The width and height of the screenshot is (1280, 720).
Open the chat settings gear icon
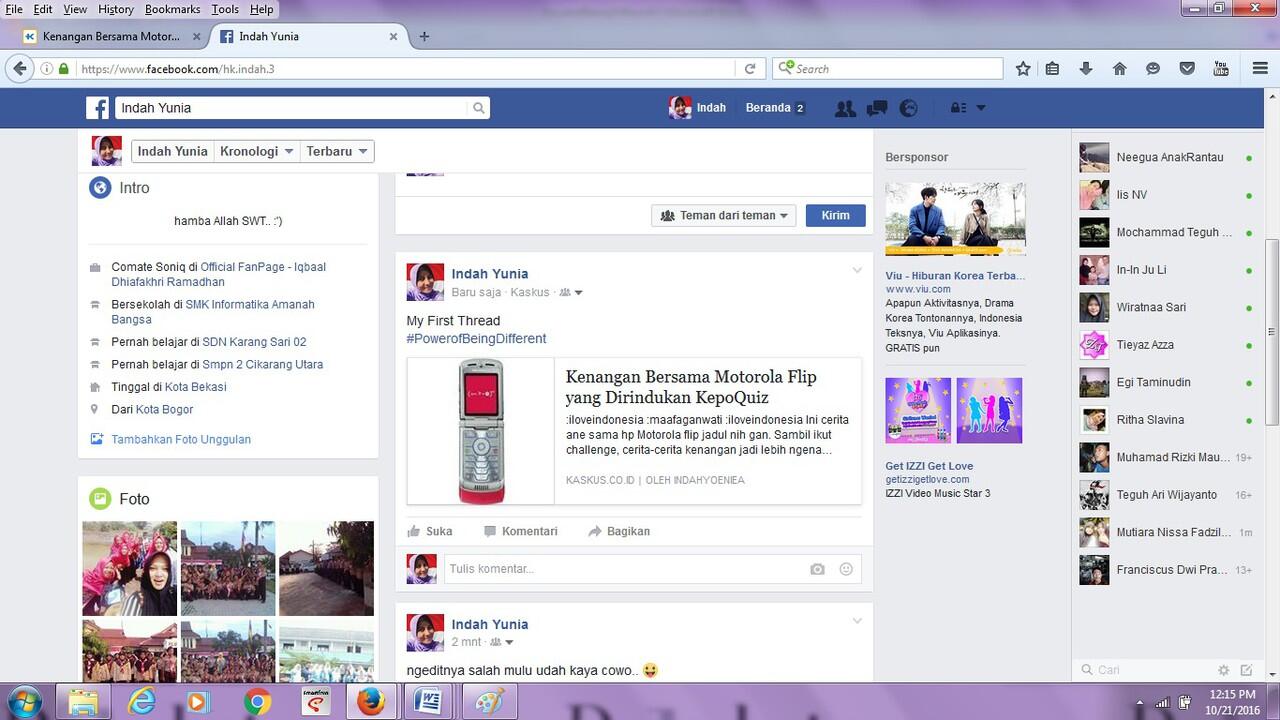(x=1223, y=670)
